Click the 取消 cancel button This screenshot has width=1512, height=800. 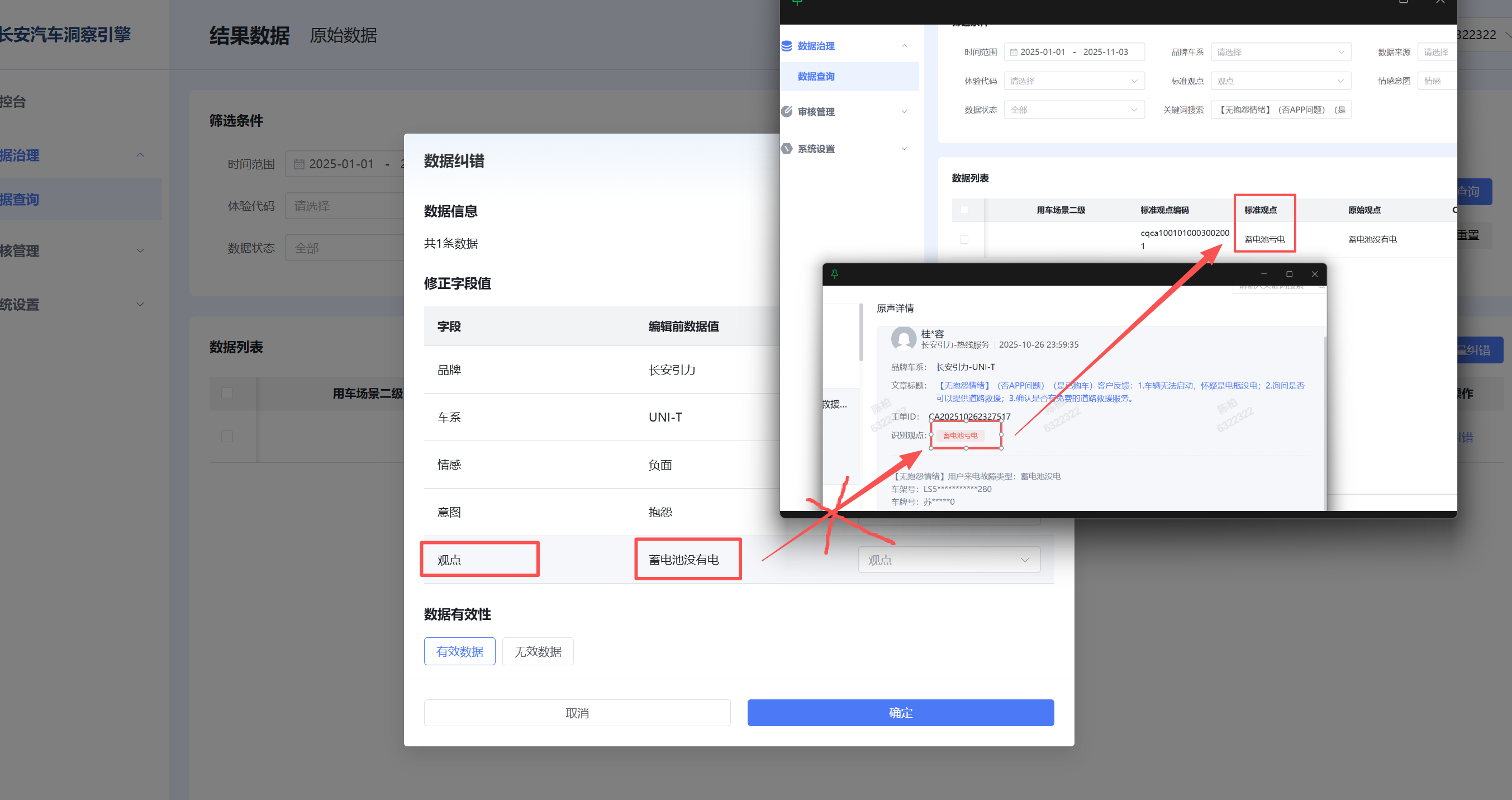577,712
